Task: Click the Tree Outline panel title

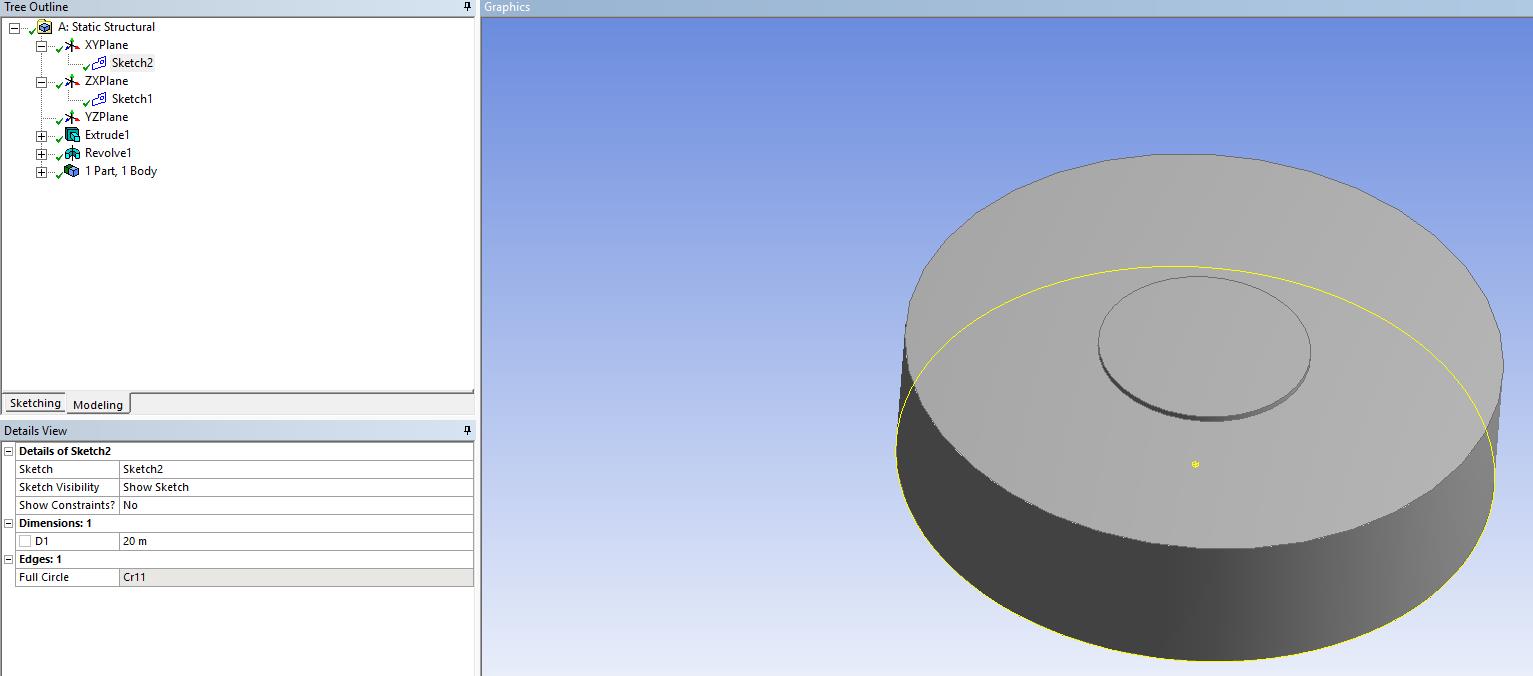Action: (x=36, y=7)
